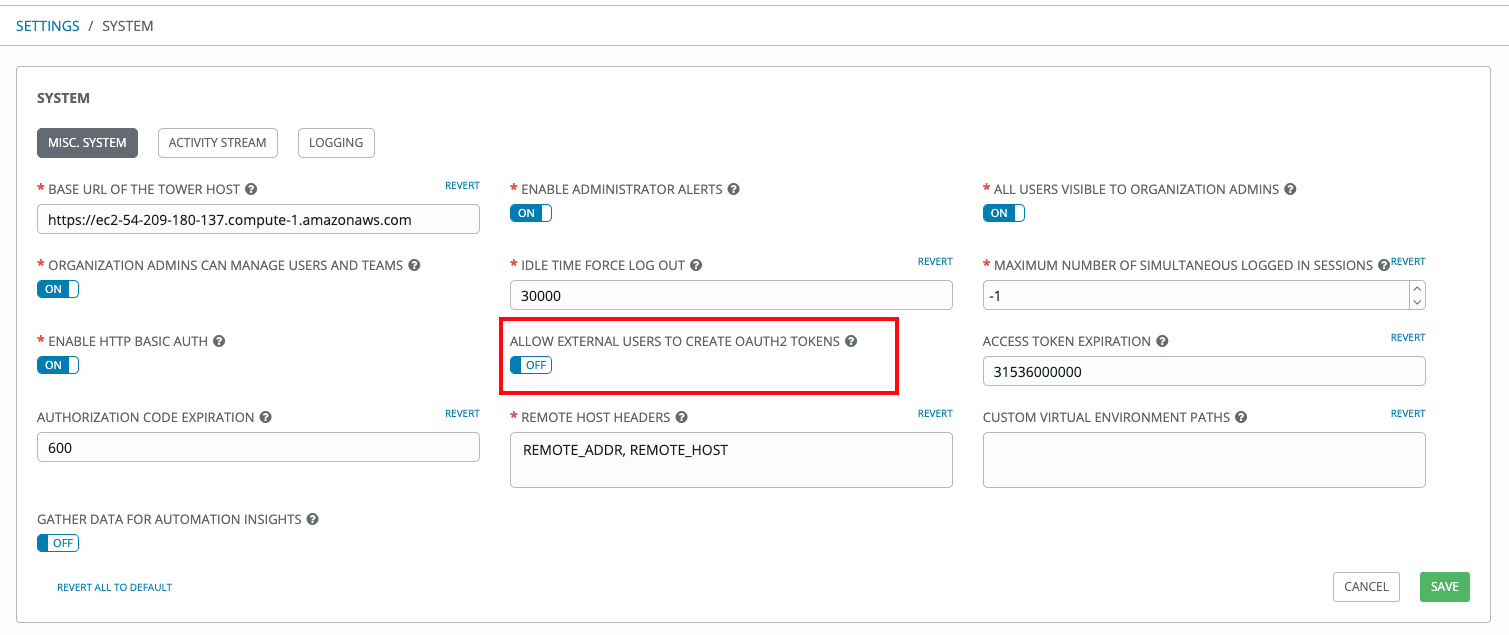This screenshot has height=635, width=1509.
Task: Show help for Allow External Users OAuth2 Tokens
Action: point(851,341)
